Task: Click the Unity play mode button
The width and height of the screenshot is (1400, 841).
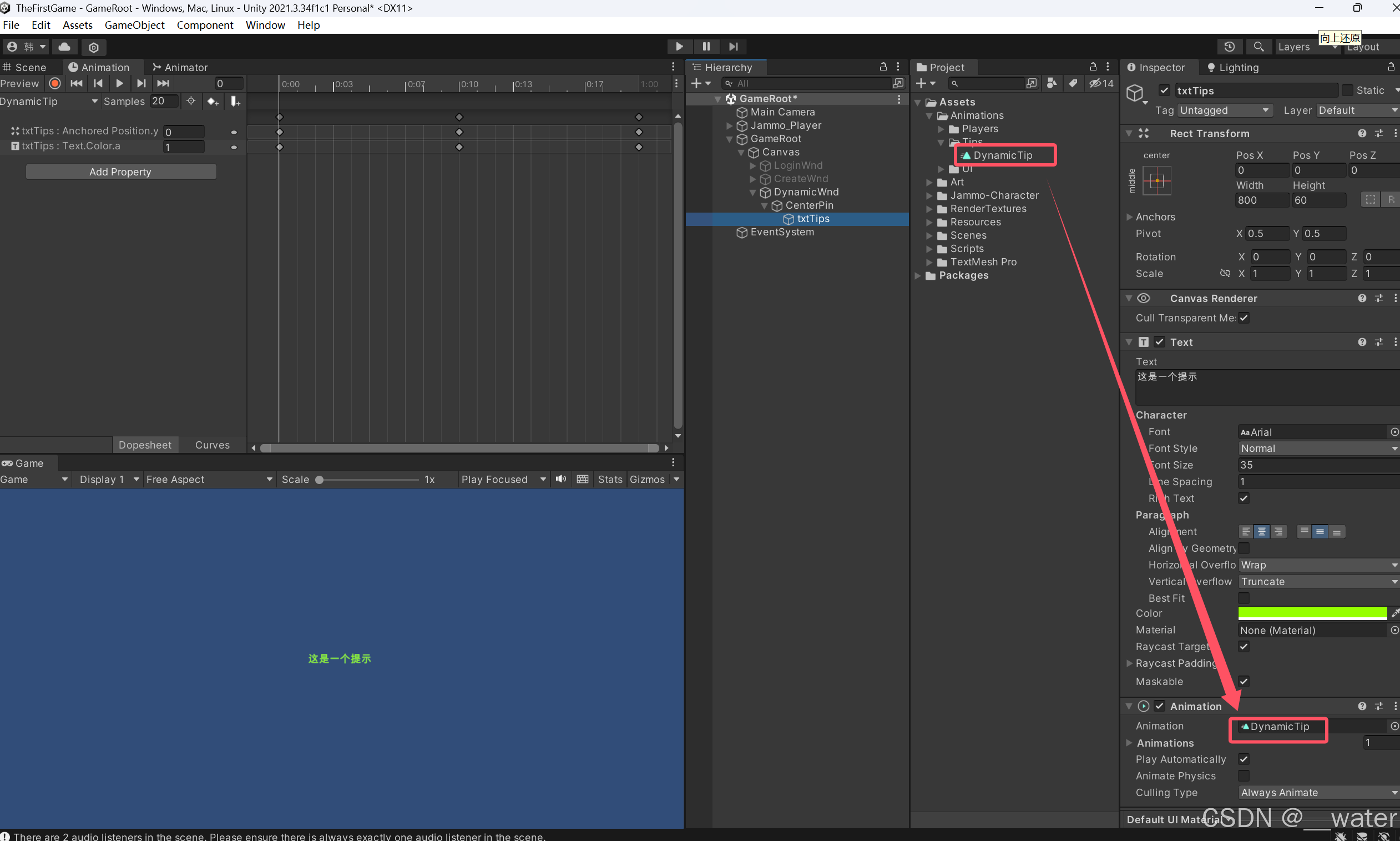Action: [679, 47]
